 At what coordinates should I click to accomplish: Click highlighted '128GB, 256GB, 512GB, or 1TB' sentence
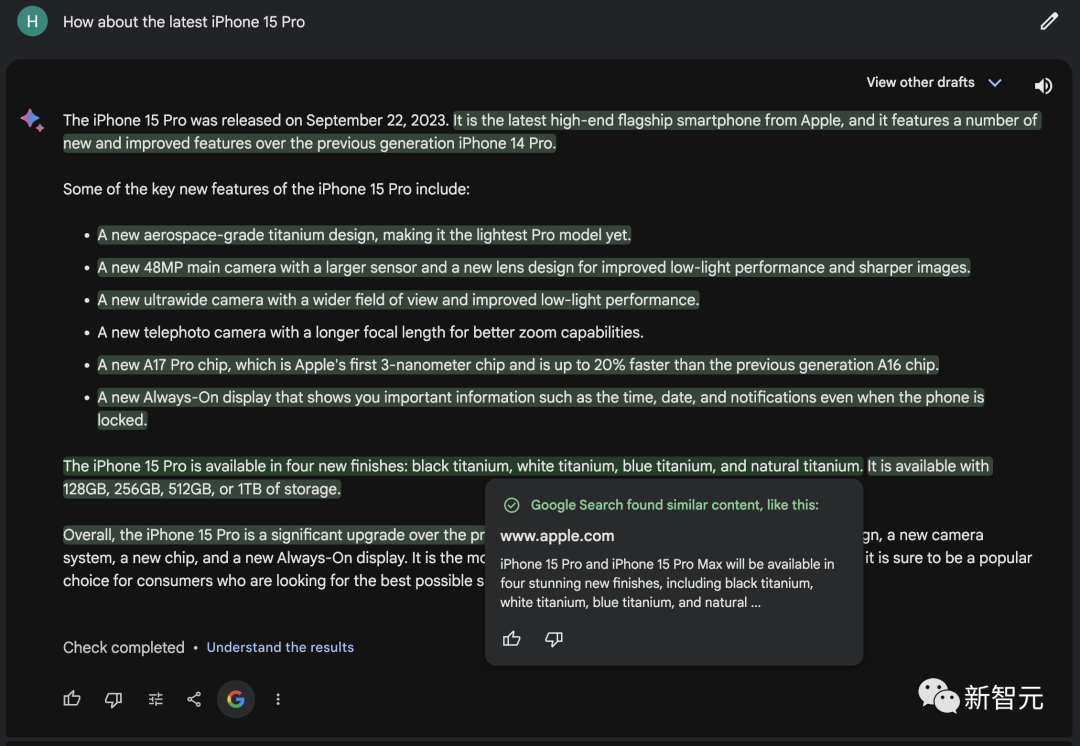[x=202, y=489]
